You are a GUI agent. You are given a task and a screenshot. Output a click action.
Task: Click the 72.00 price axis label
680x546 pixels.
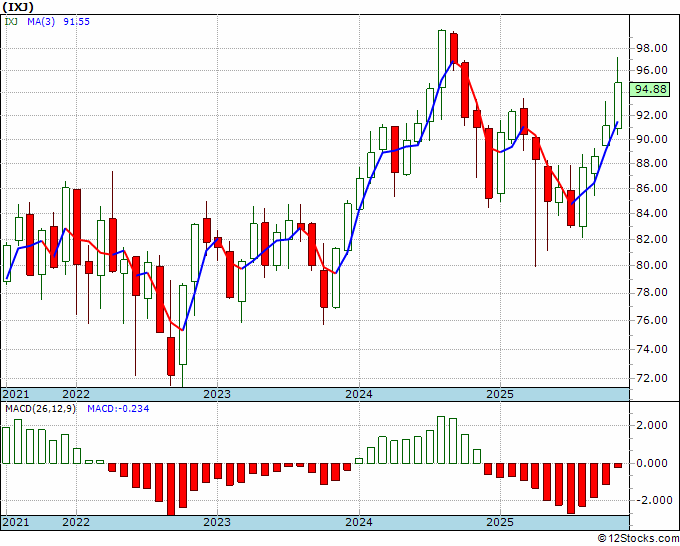[651, 378]
